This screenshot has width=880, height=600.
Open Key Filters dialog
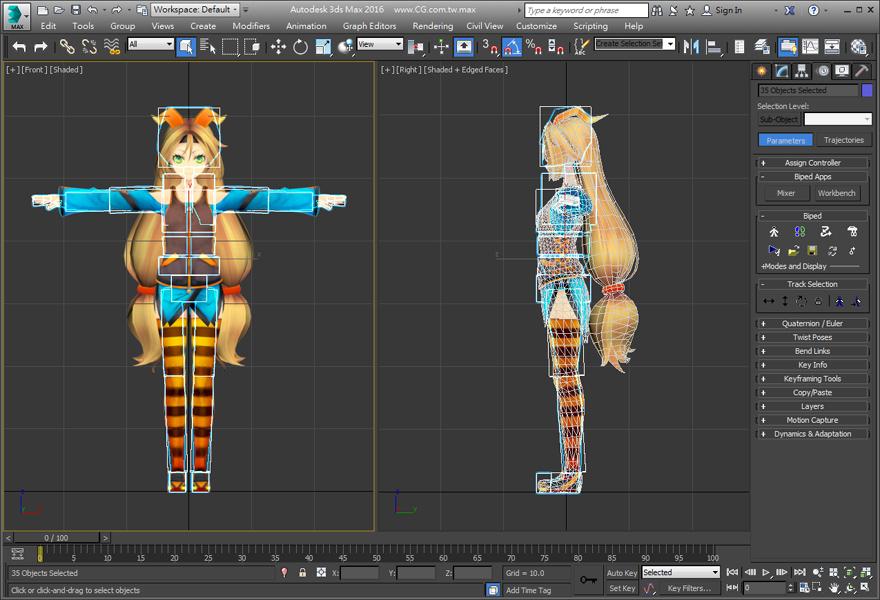tap(688, 589)
